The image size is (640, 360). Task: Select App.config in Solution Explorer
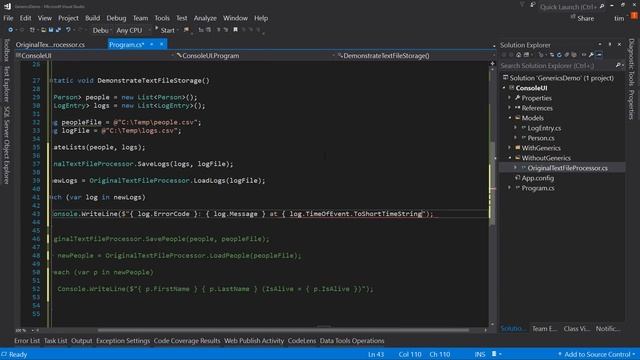[538, 178]
